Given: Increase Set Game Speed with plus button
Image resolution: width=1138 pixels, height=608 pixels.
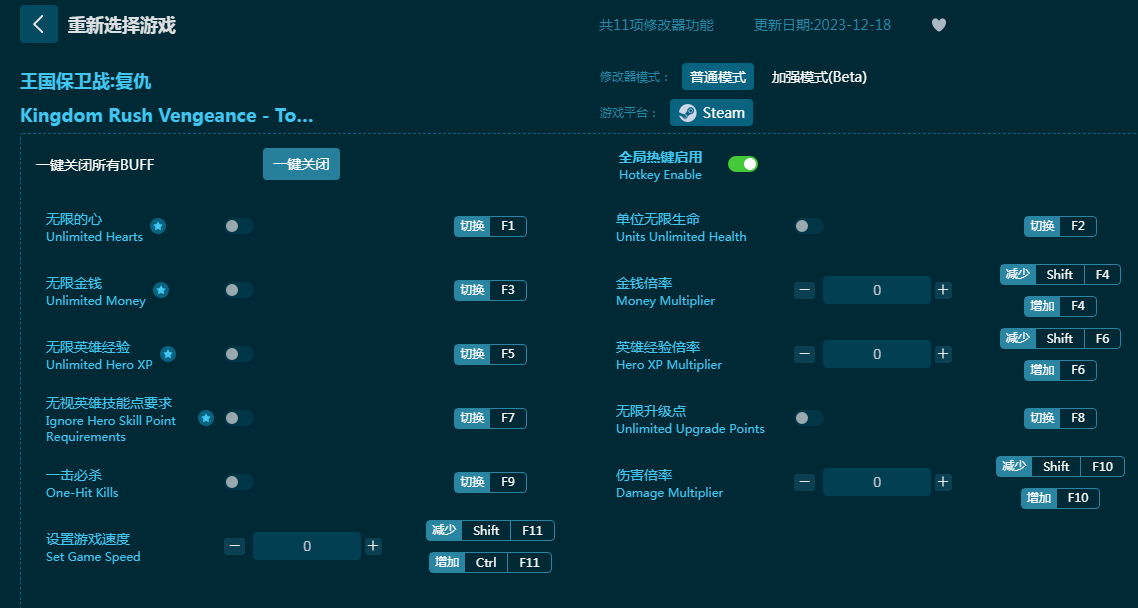Looking at the screenshot, I should tap(373, 546).
